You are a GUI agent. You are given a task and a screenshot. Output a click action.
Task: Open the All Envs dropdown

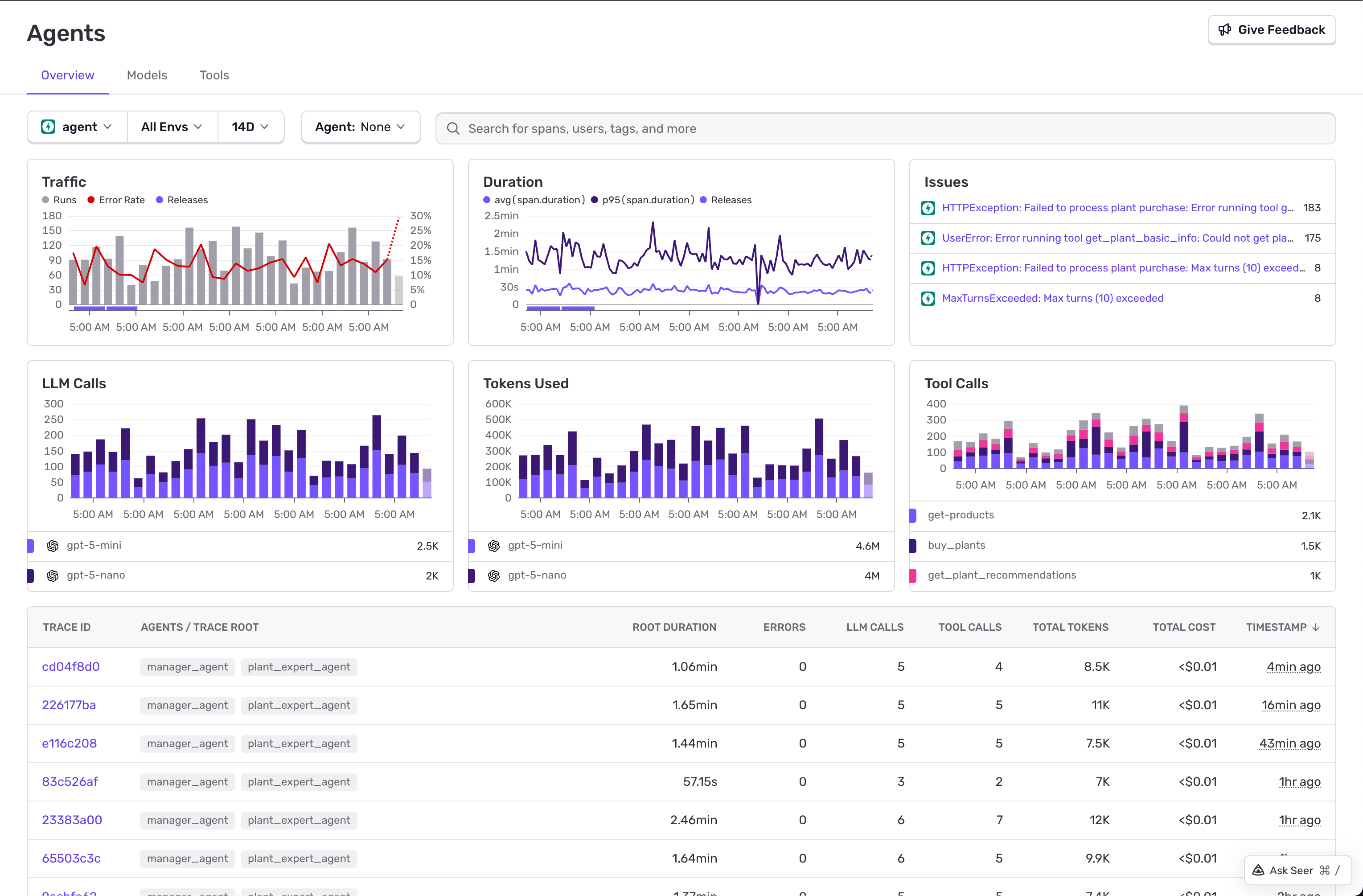tap(172, 127)
